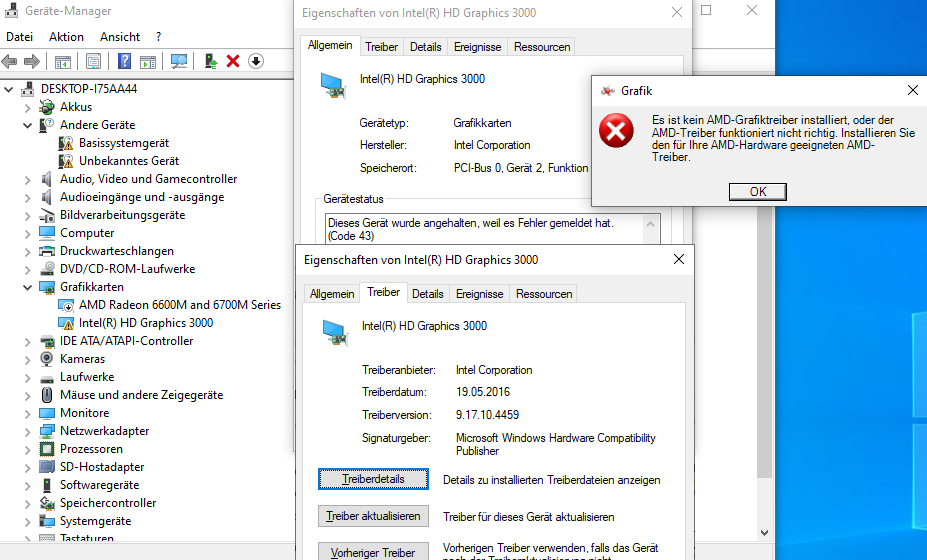The width and height of the screenshot is (927, 560).
Task: Click the disable device down-arrow icon
Action: point(255,61)
